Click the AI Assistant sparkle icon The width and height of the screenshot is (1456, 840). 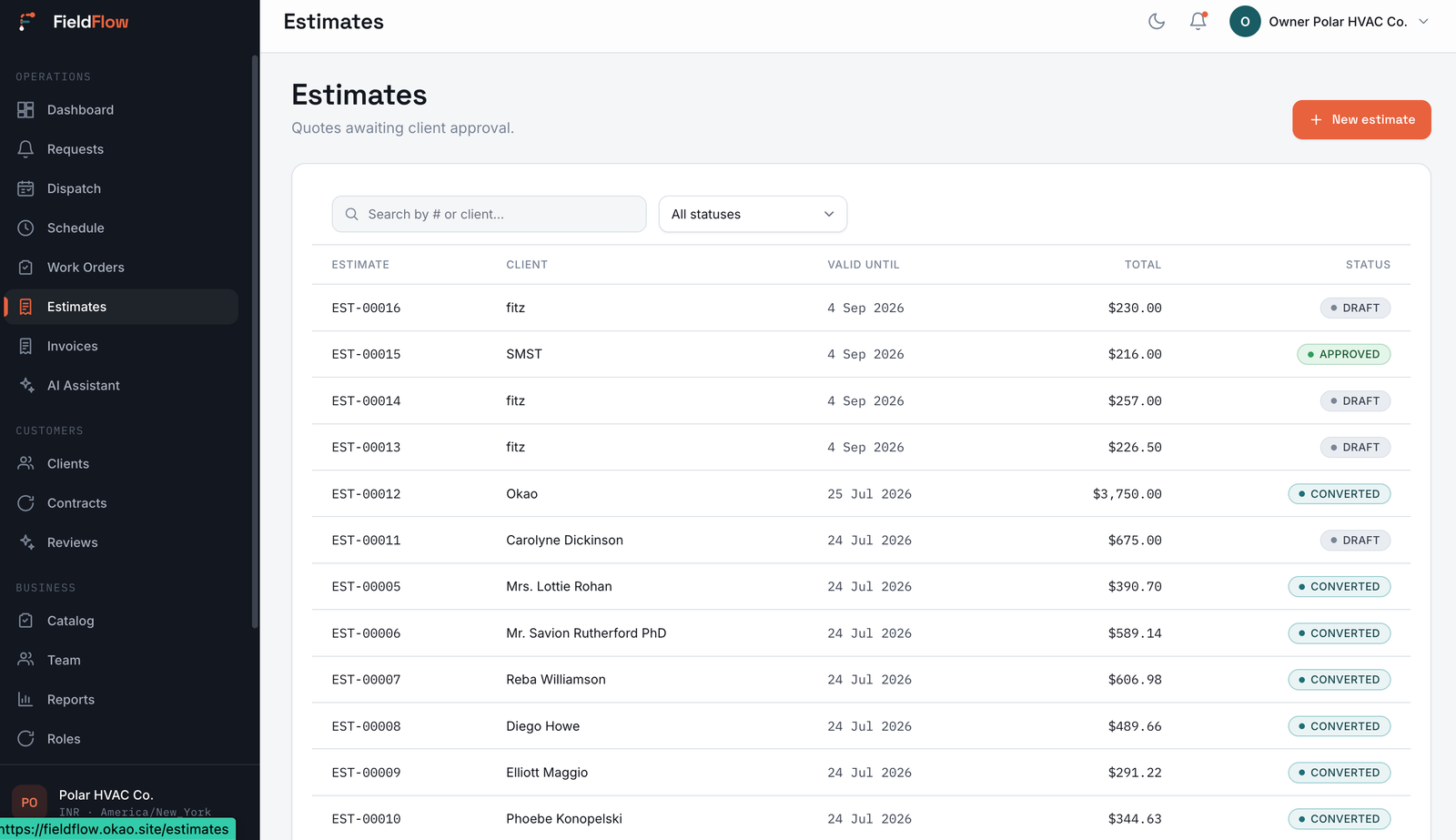25,385
